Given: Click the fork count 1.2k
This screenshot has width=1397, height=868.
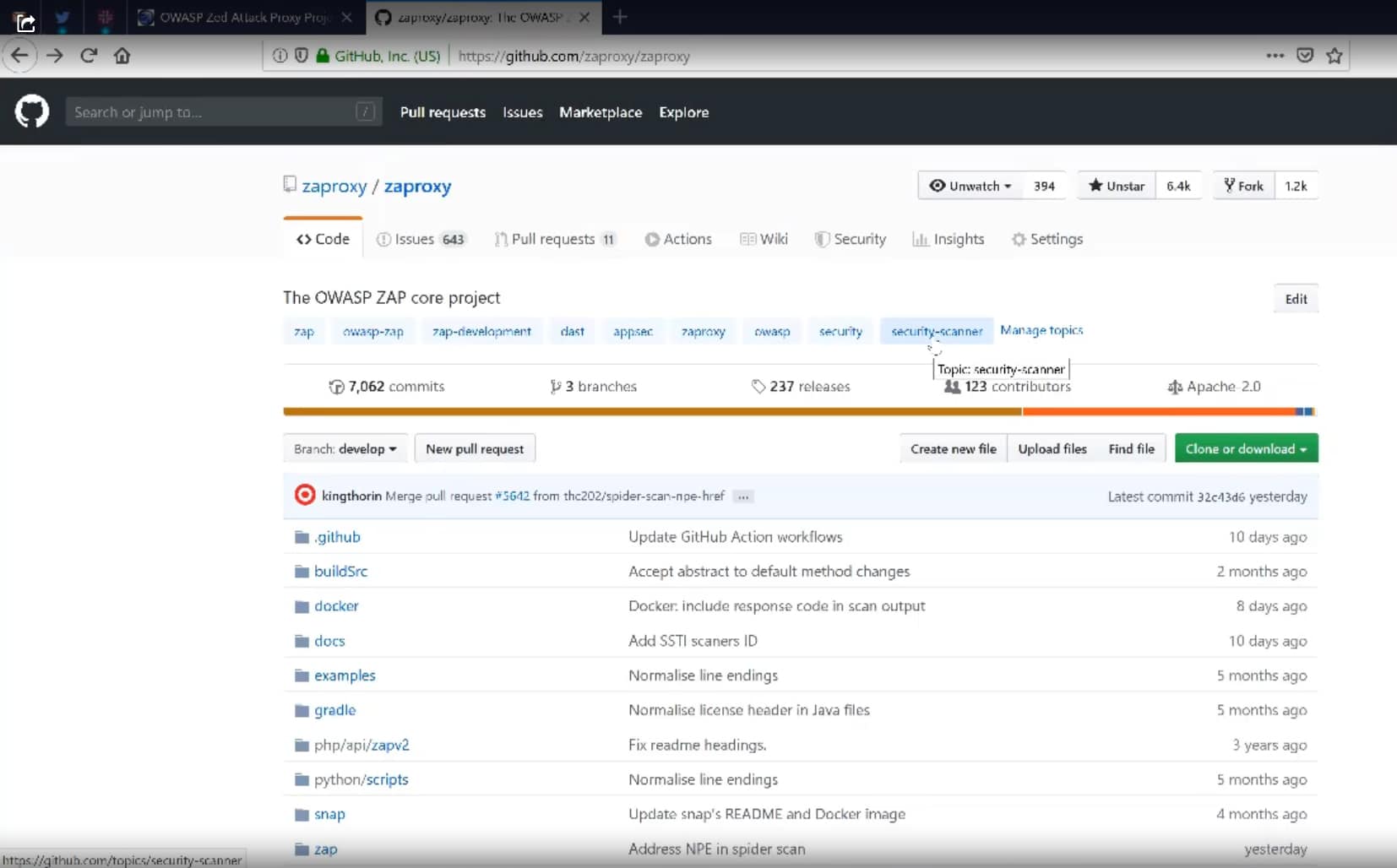Looking at the screenshot, I should point(1296,186).
